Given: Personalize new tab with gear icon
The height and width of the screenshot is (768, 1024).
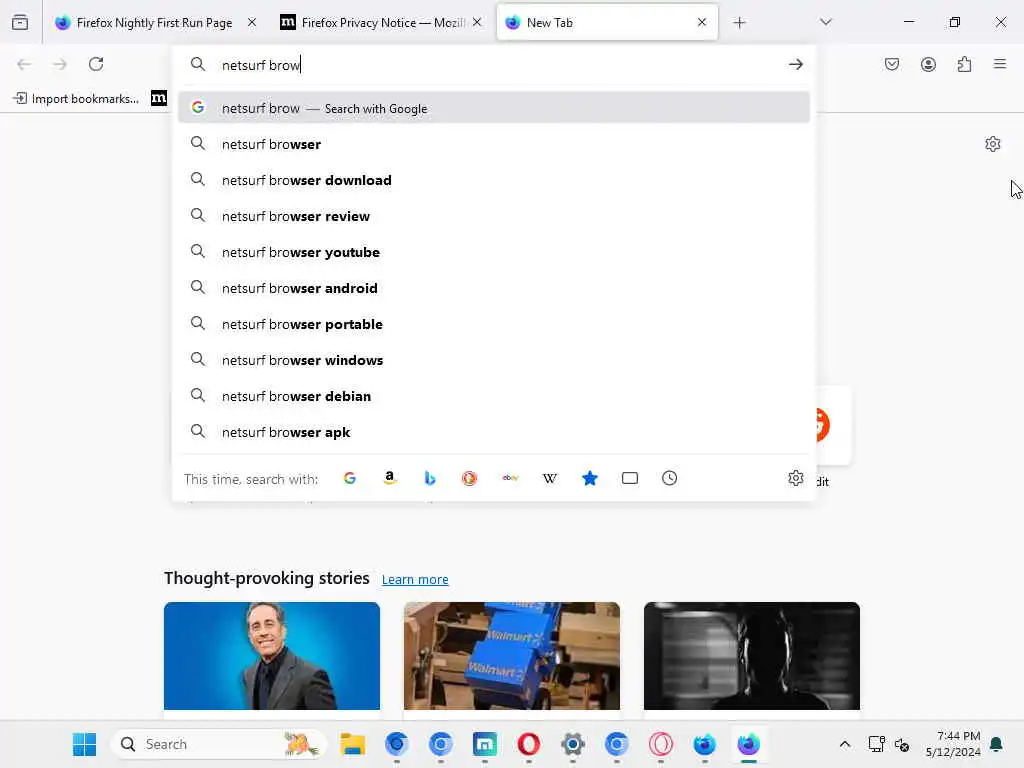Looking at the screenshot, I should [x=993, y=144].
